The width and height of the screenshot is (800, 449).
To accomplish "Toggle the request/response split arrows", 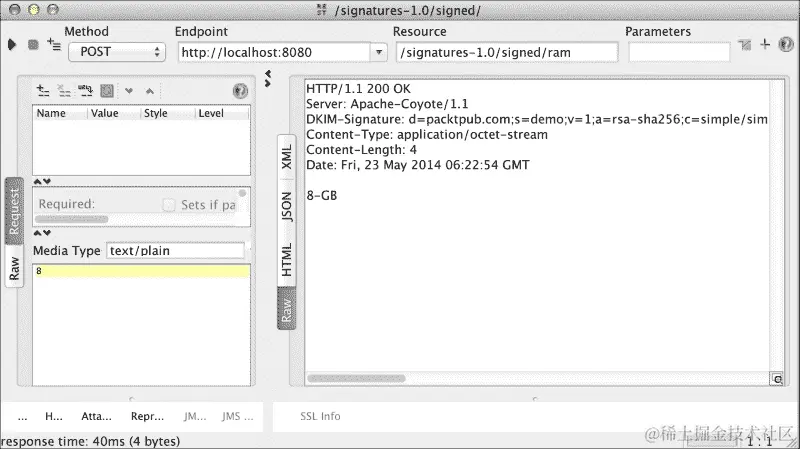I will [x=268, y=79].
